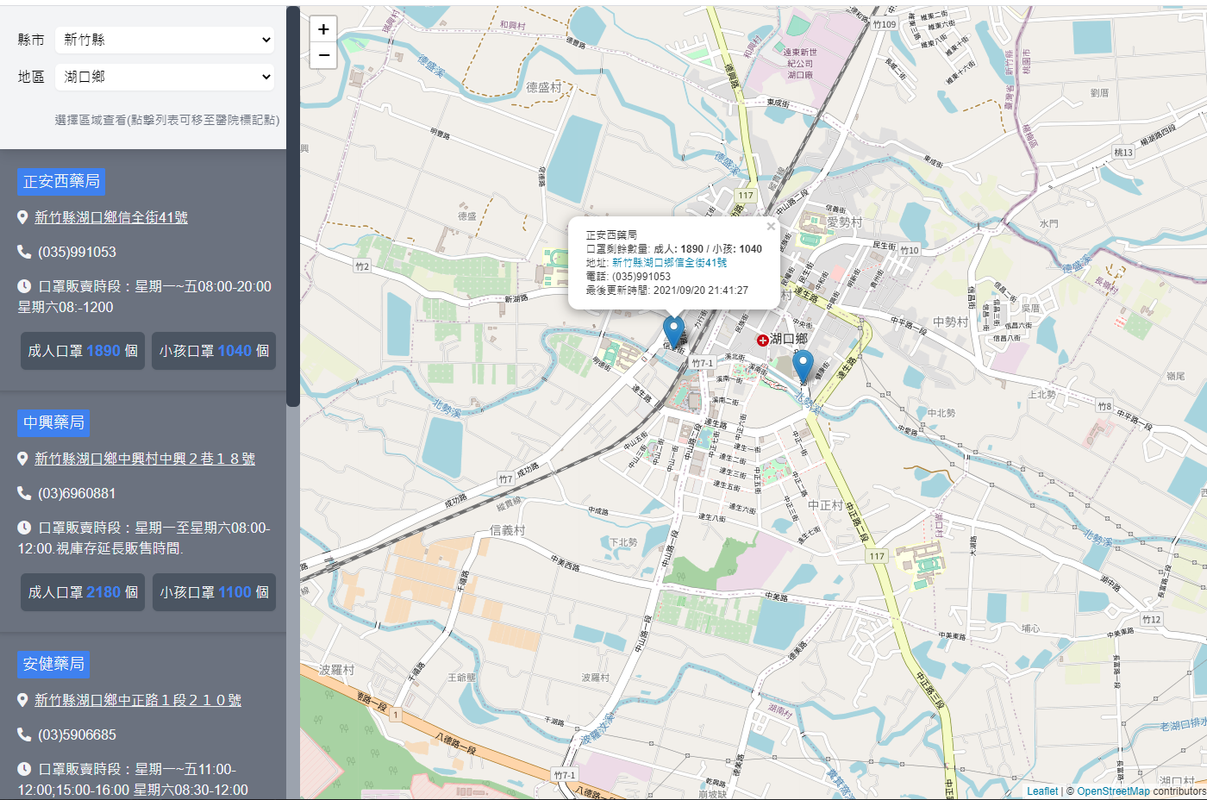The width and height of the screenshot is (1207, 800).
Task: Click the red hospital cross icon on map
Action: point(763,340)
